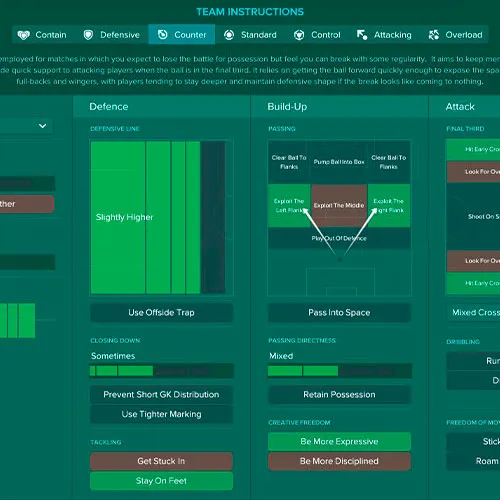Click the PASSING DIRECTNESS label
Screen dimensions: 500x500
coord(302,340)
